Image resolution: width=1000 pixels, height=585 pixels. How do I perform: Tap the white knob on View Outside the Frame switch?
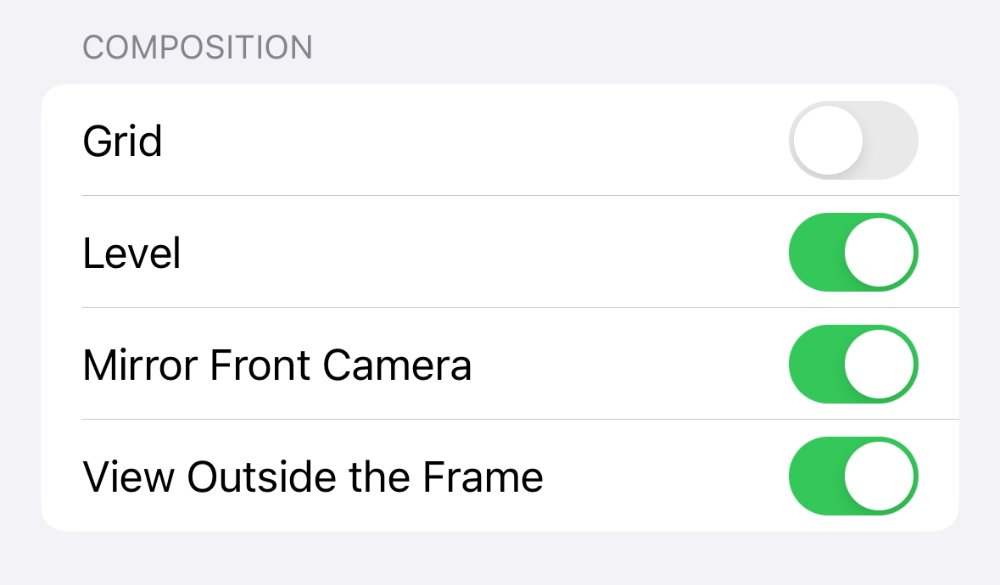coord(880,477)
